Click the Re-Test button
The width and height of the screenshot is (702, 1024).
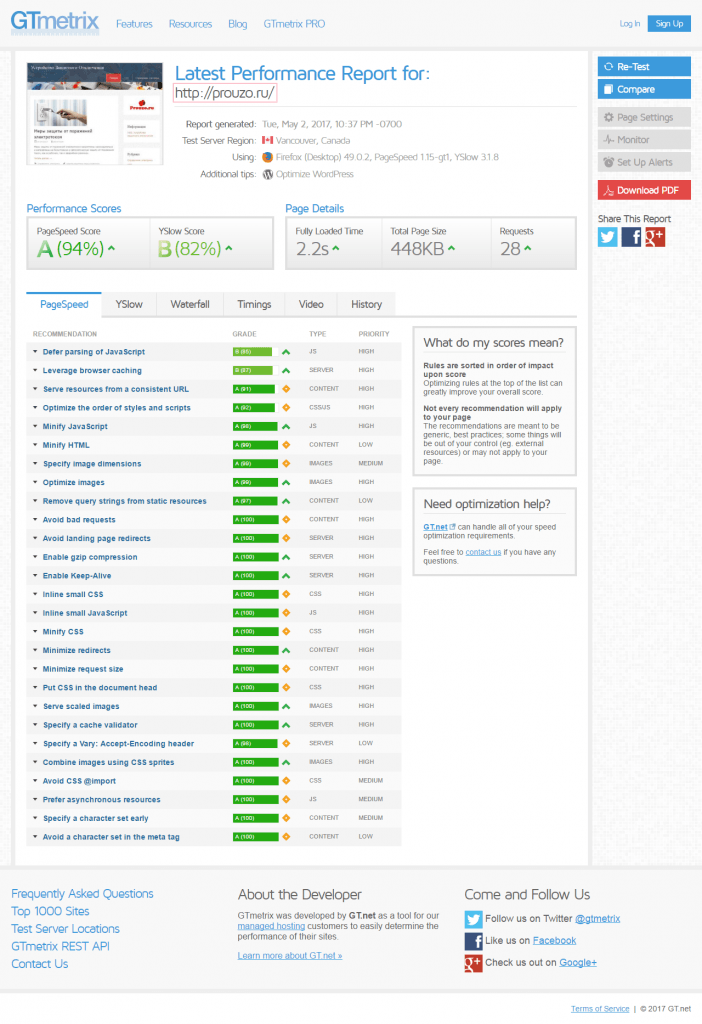[x=644, y=67]
